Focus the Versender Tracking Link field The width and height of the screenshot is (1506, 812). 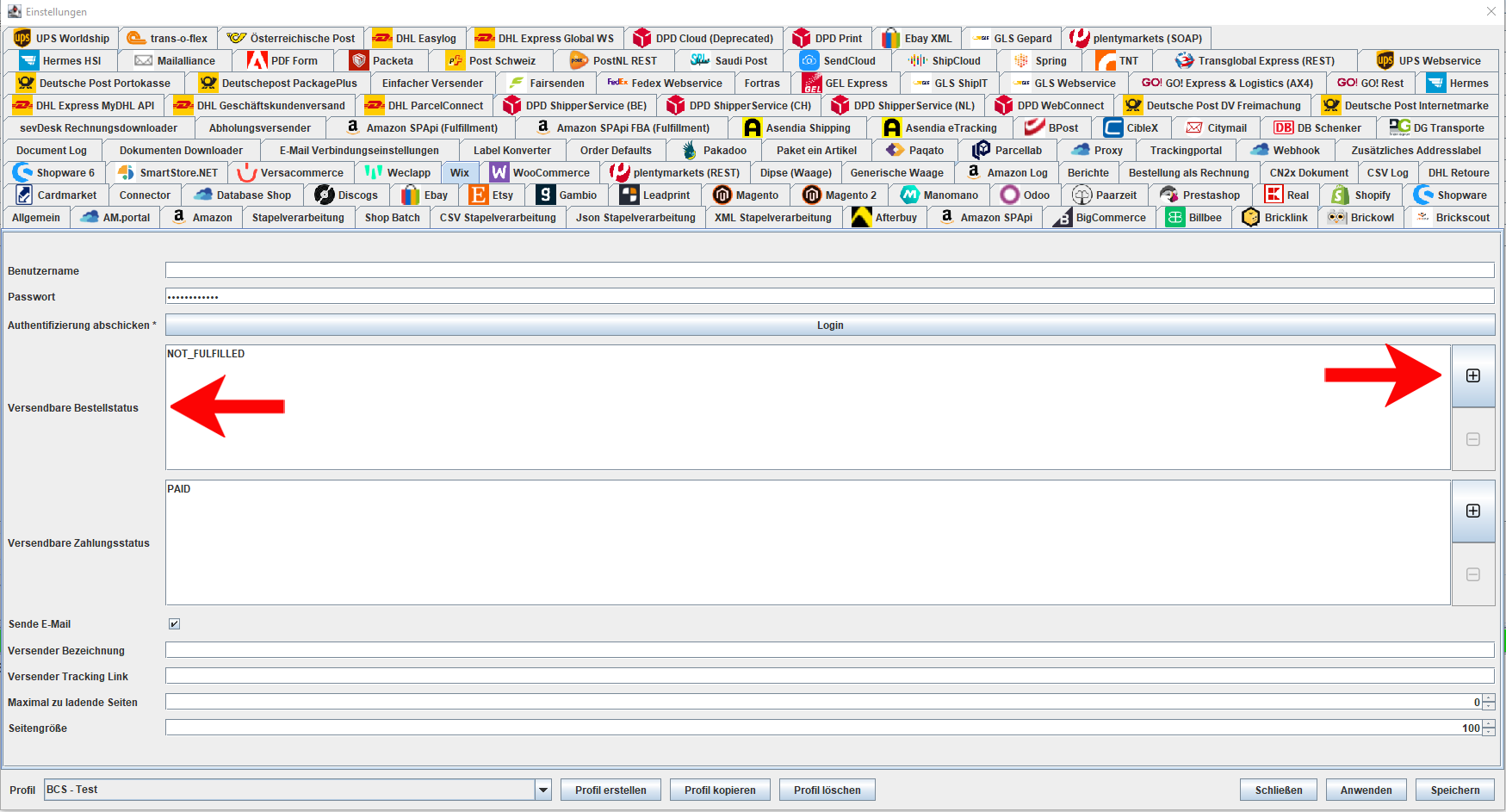(830, 676)
